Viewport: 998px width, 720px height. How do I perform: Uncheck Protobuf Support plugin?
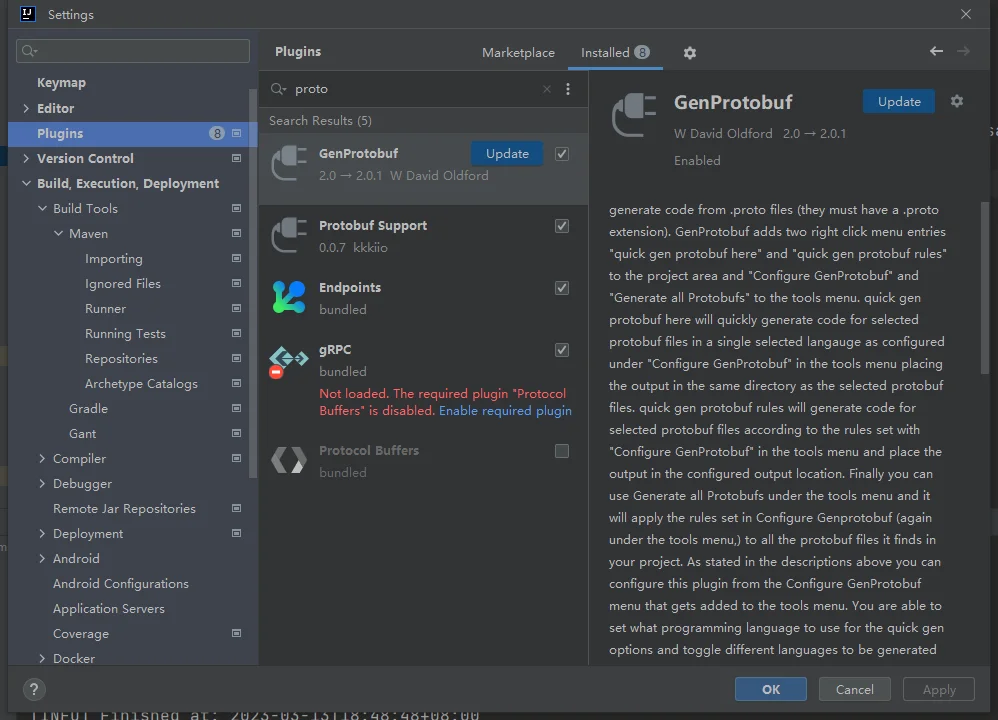561,226
